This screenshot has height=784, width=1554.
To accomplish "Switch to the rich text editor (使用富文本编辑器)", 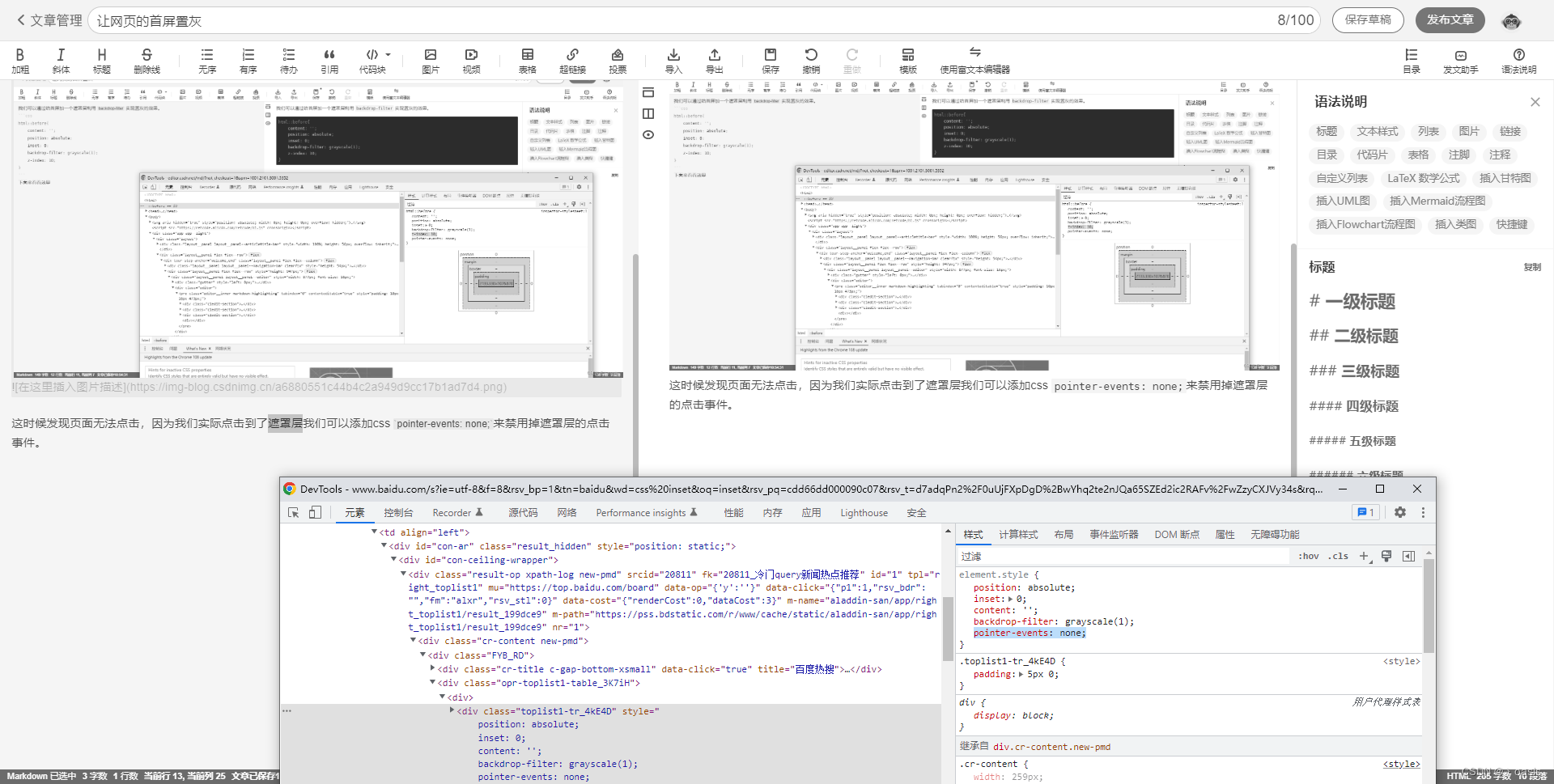I will tap(974, 61).
